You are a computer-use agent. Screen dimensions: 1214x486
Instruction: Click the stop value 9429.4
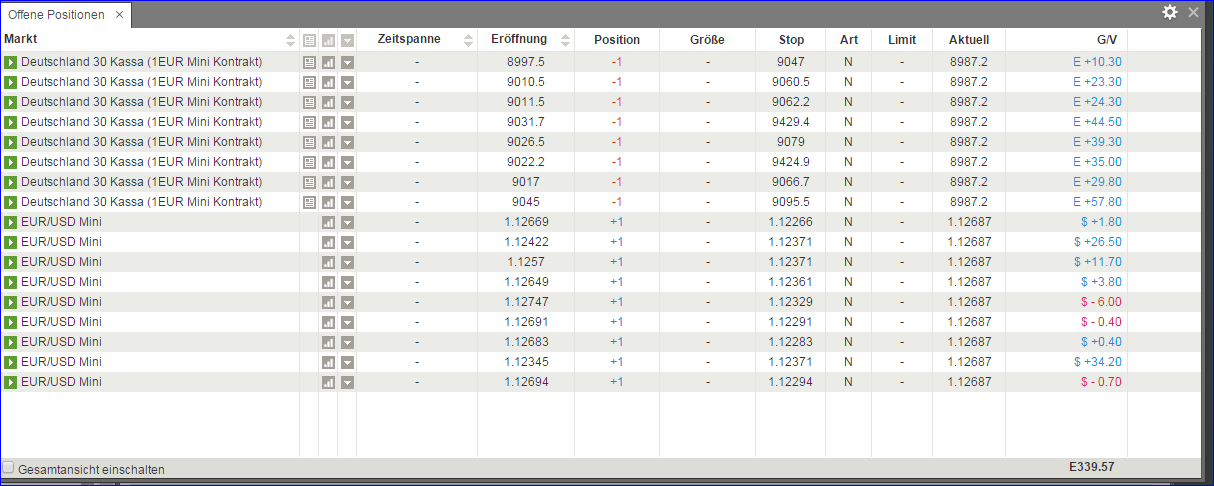coord(790,122)
